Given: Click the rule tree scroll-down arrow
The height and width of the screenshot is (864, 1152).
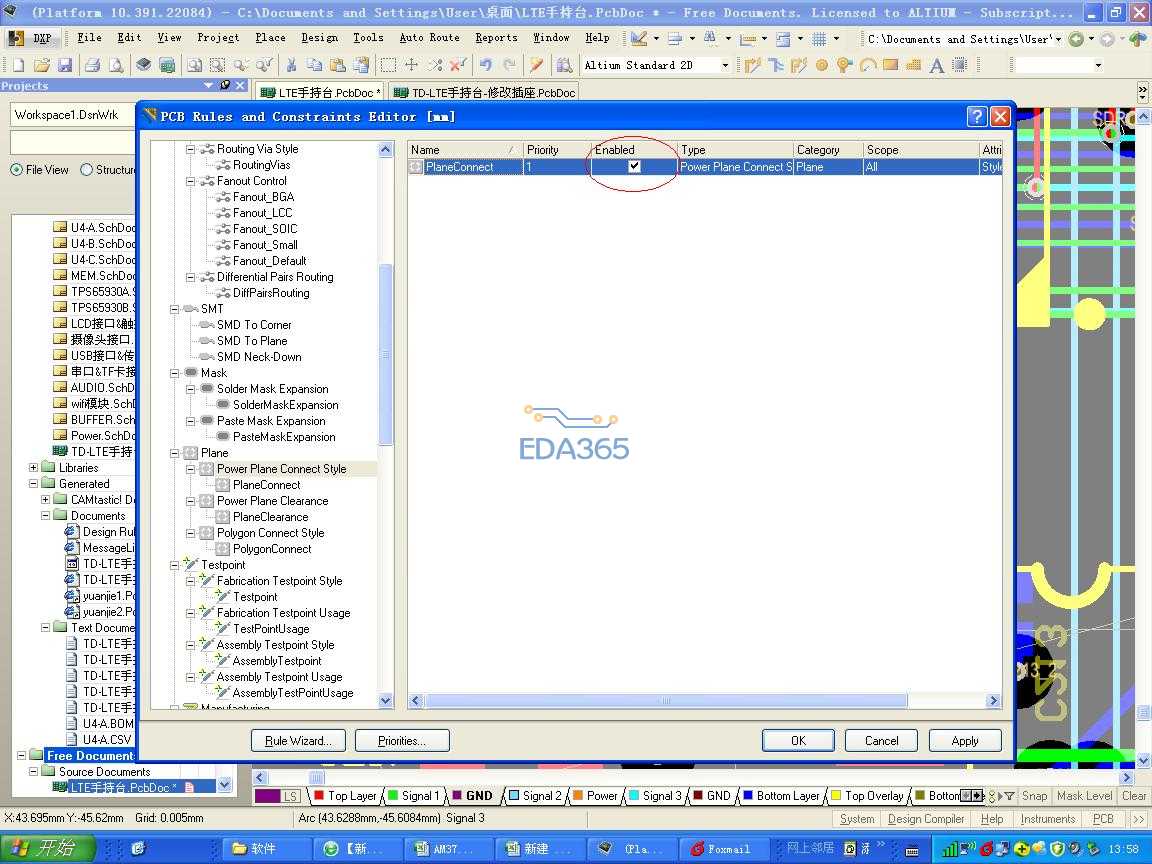Looking at the screenshot, I should [386, 701].
